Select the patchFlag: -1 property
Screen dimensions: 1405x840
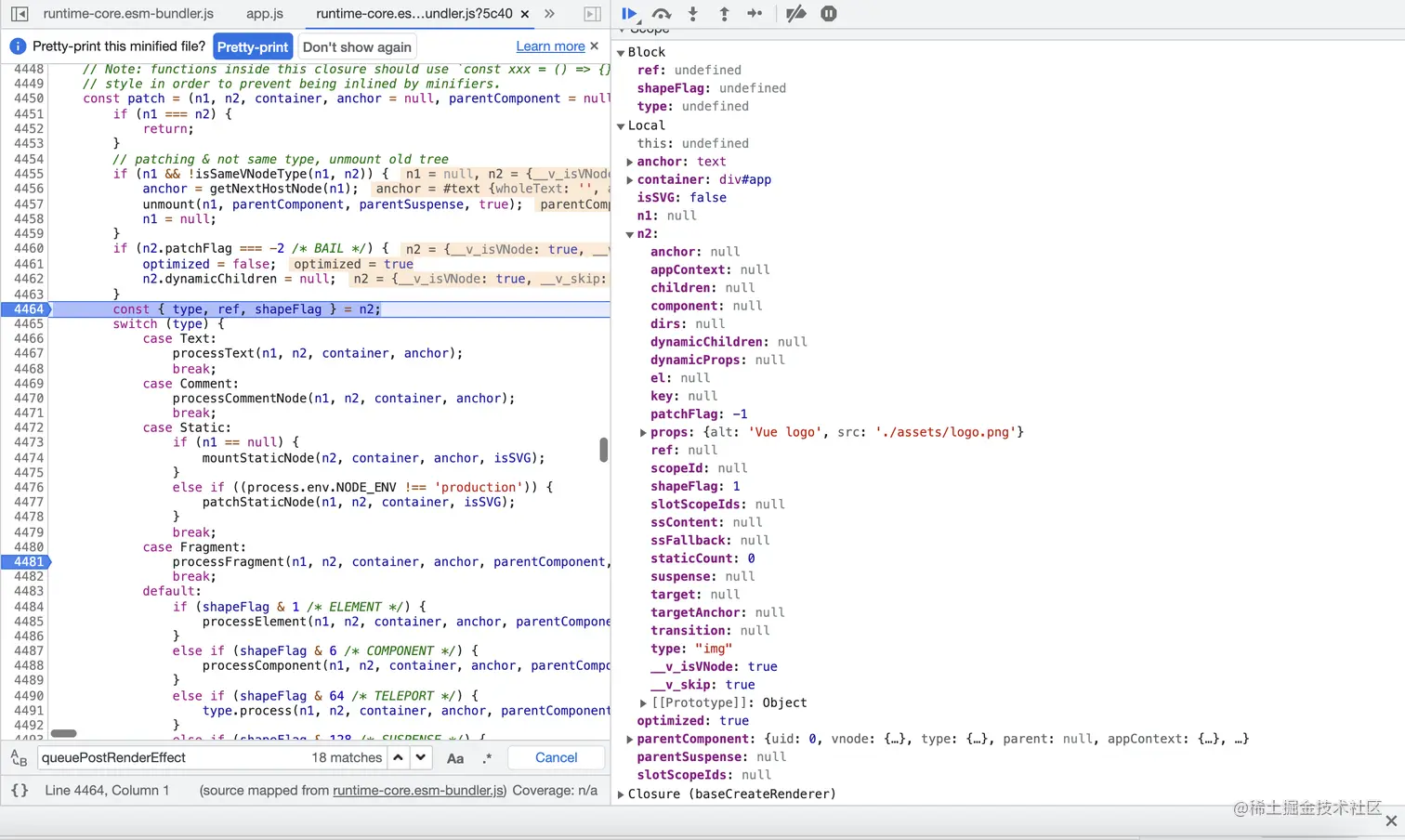point(699,414)
